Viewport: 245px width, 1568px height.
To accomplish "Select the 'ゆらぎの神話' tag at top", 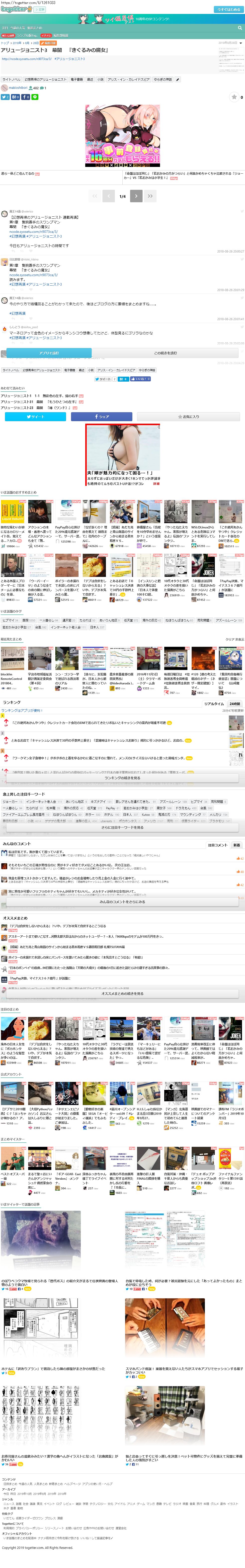I will coord(163,80).
